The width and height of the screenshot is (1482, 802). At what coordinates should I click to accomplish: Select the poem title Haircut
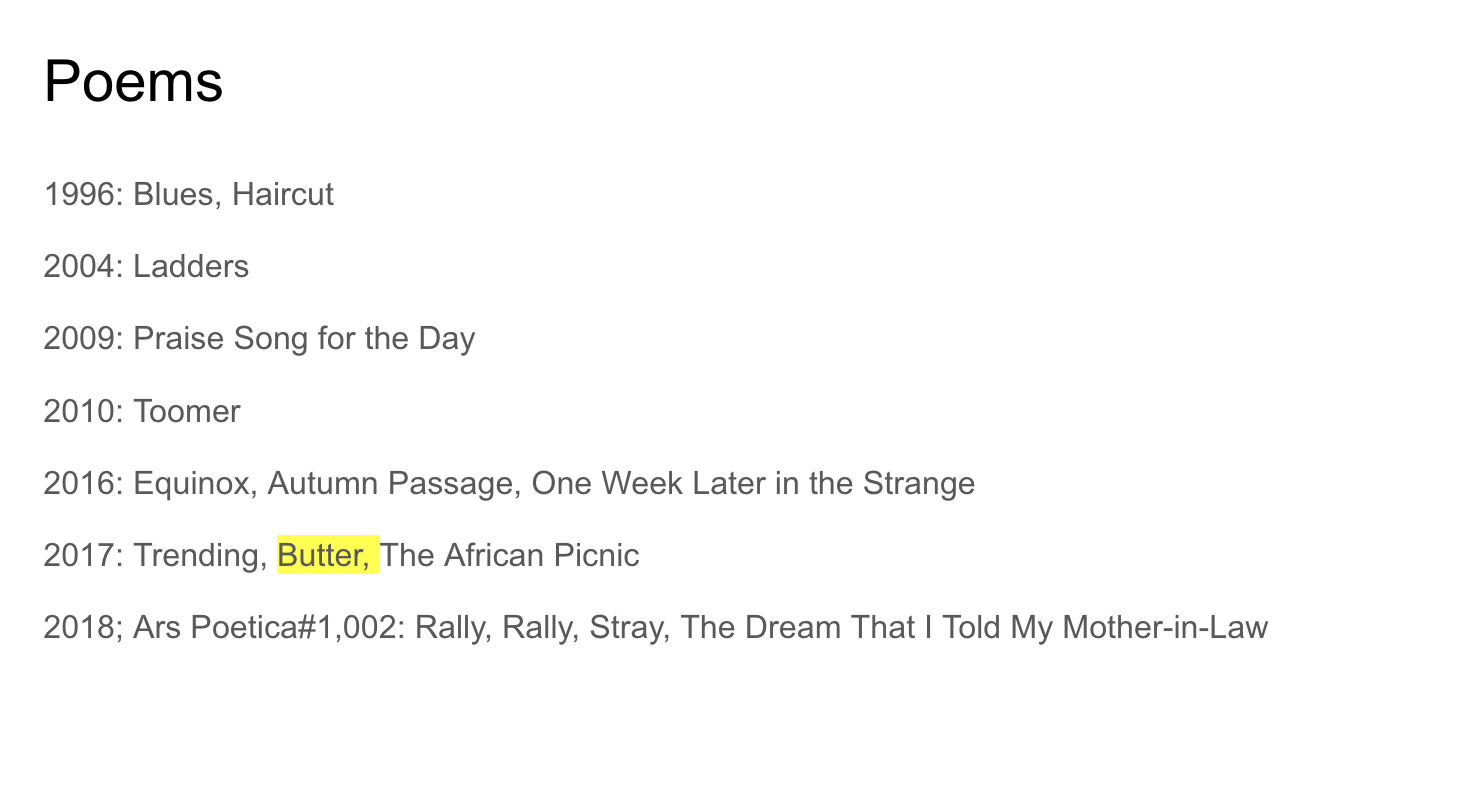[x=283, y=194]
